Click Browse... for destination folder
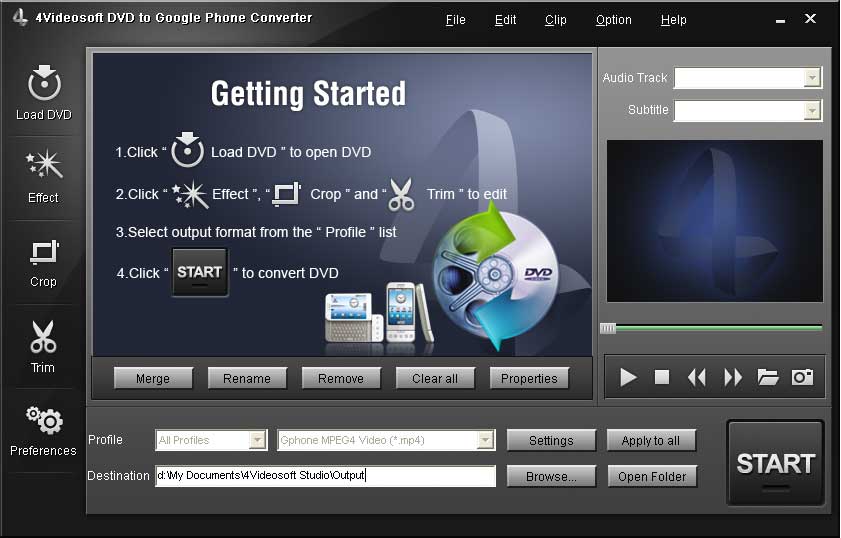Screen dimensions: 841x538 [x=551, y=476]
